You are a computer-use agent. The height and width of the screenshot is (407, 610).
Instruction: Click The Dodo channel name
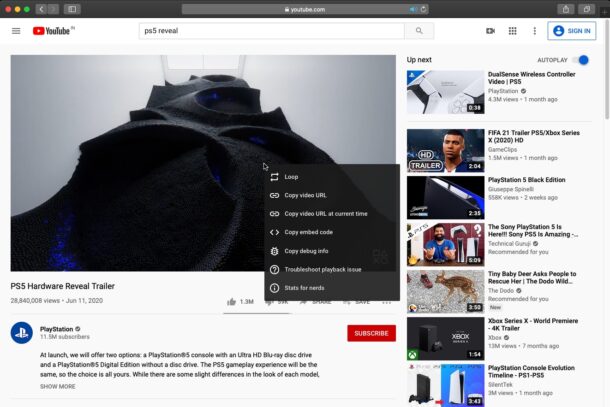(501, 291)
